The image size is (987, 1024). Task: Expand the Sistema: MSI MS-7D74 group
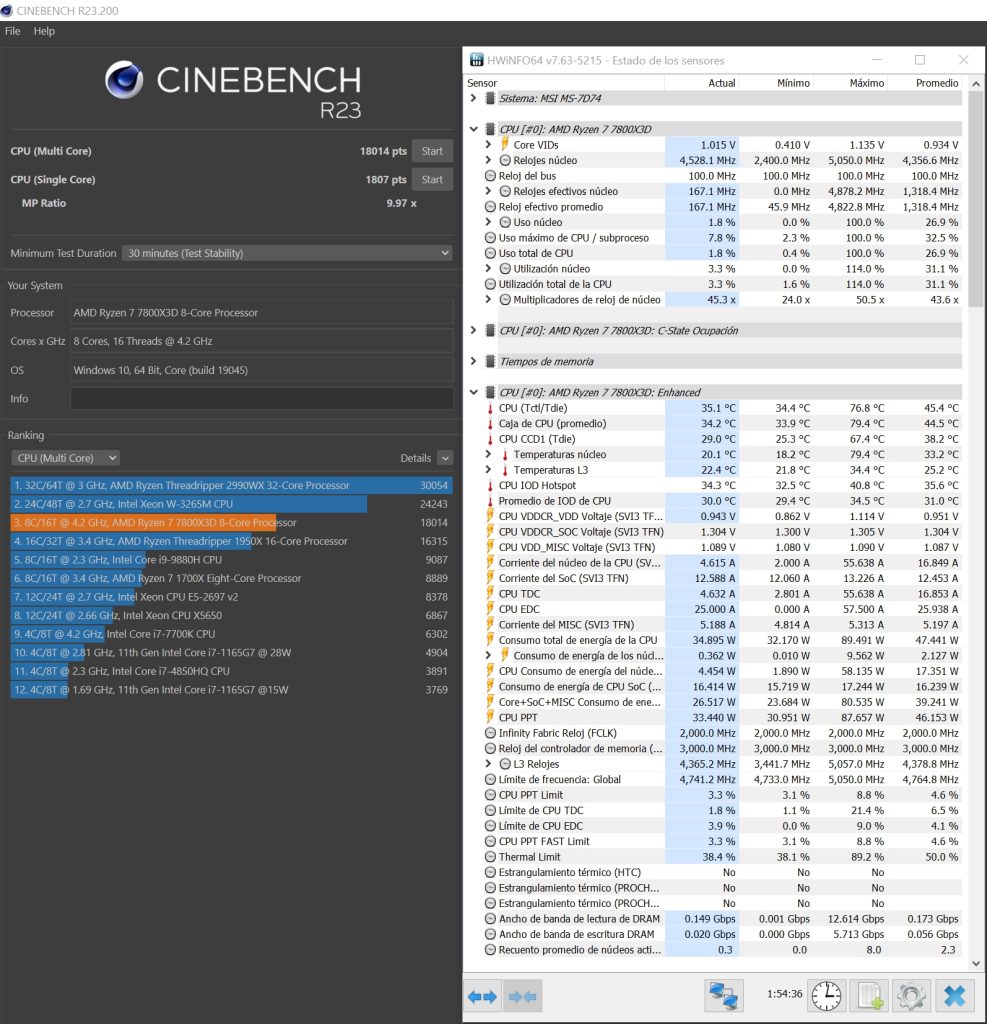coord(474,98)
